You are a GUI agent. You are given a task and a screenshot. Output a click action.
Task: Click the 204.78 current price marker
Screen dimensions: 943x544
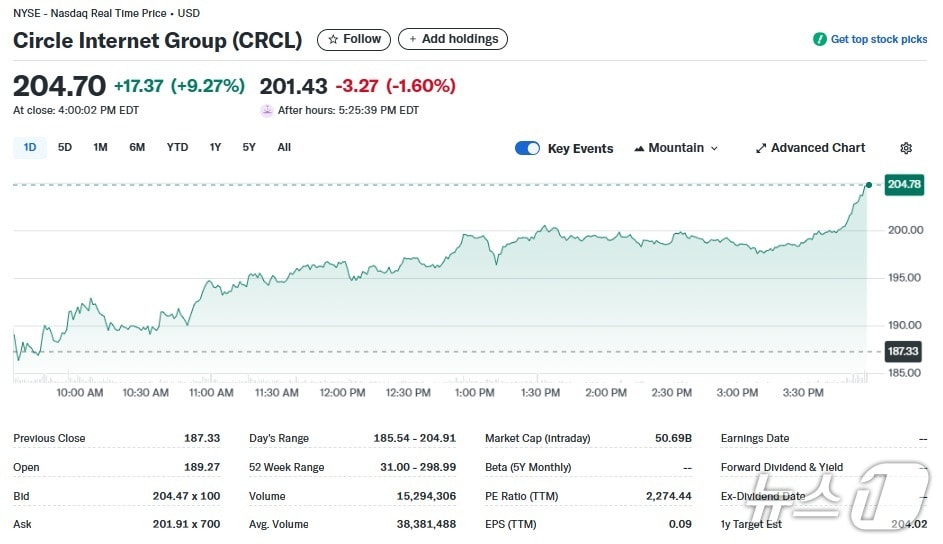coord(904,185)
